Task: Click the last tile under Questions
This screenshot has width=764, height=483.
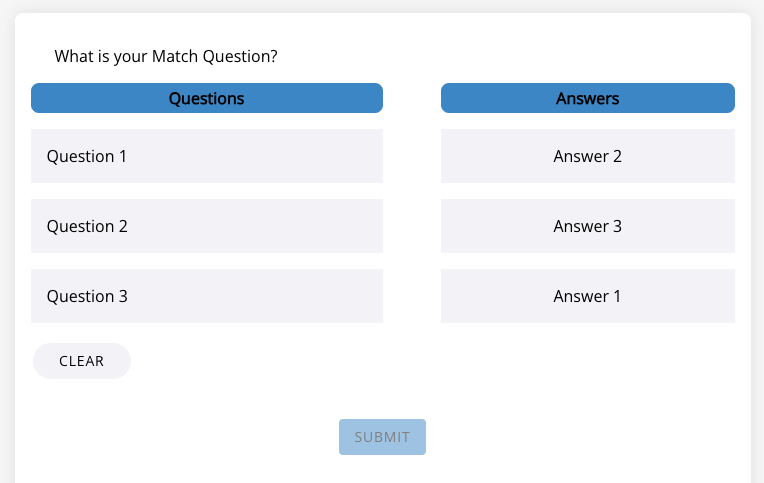Action: pyautogui.click(x=206, y=296)
